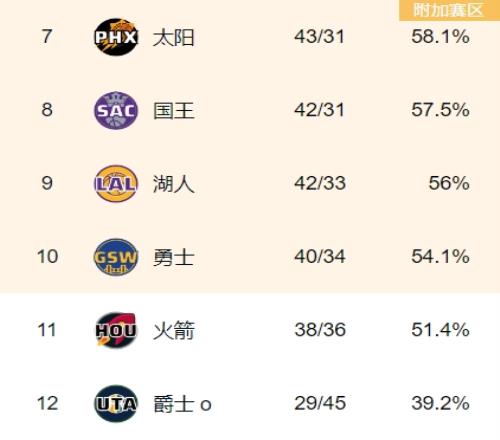The image size is (500, 440).
Task: Open the 国王 team name link
Action: (173, 111)
